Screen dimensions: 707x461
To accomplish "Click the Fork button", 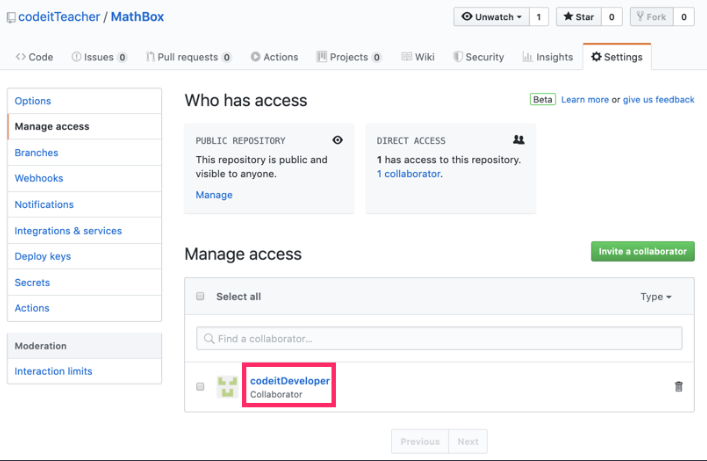I will point(652,17).
